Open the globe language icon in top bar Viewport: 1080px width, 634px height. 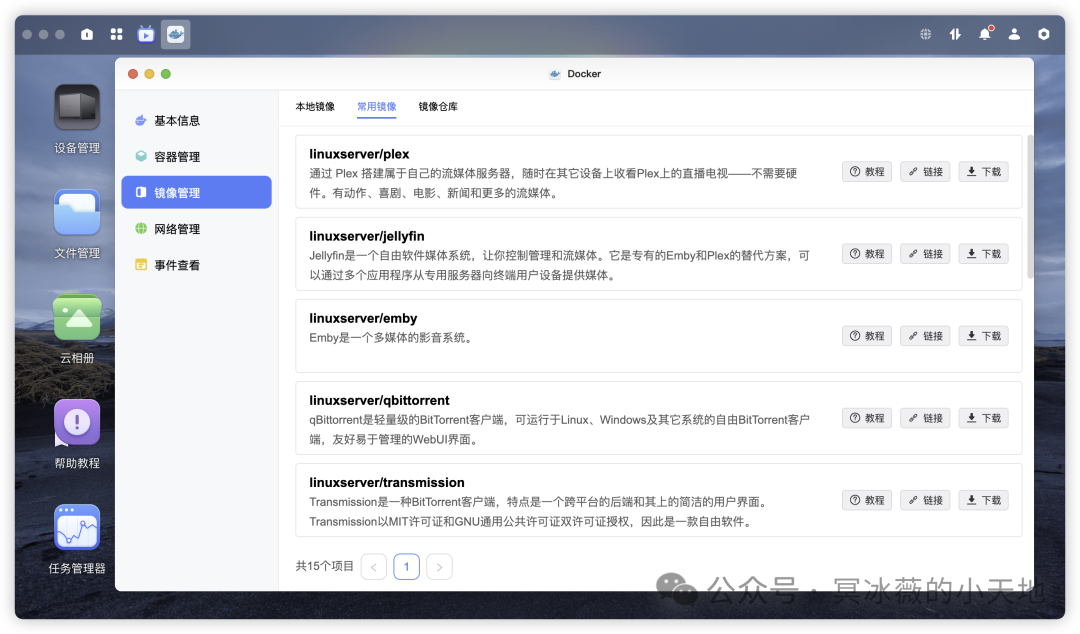tap(926, 34)
